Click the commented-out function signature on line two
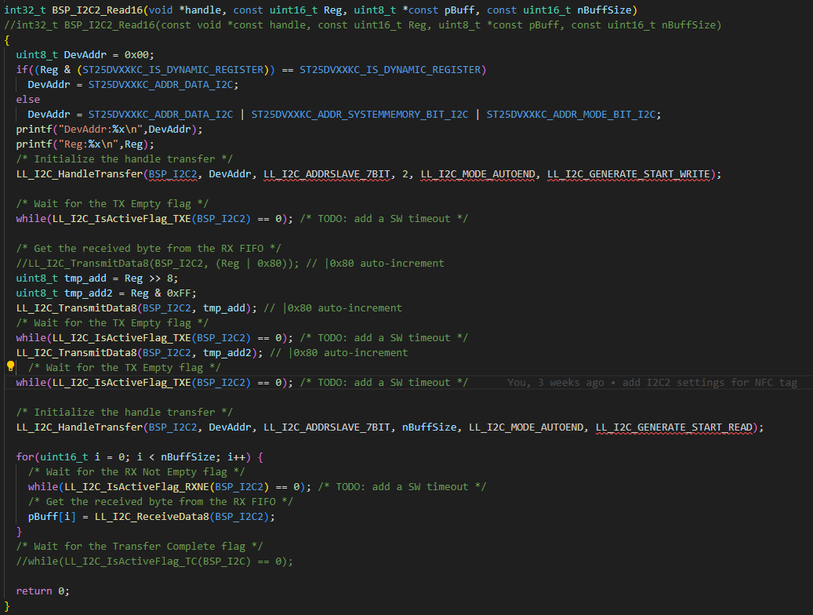 (x=363, y=25)
